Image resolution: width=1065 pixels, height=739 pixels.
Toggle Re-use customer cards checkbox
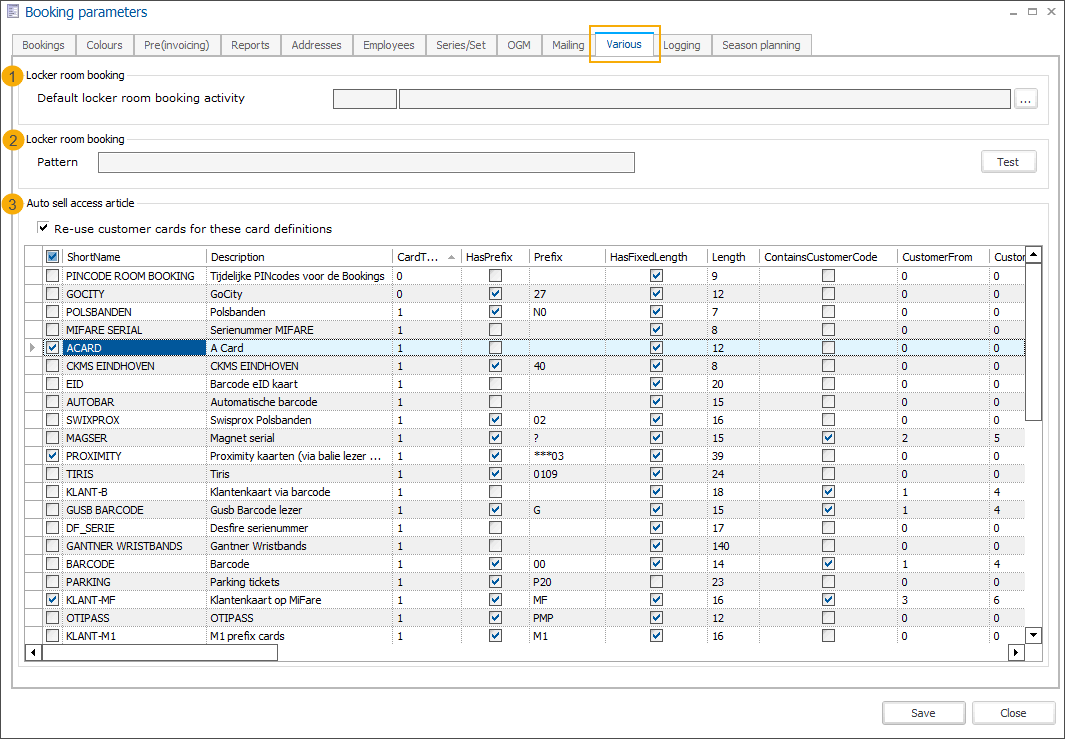click(x=43, y=228)
